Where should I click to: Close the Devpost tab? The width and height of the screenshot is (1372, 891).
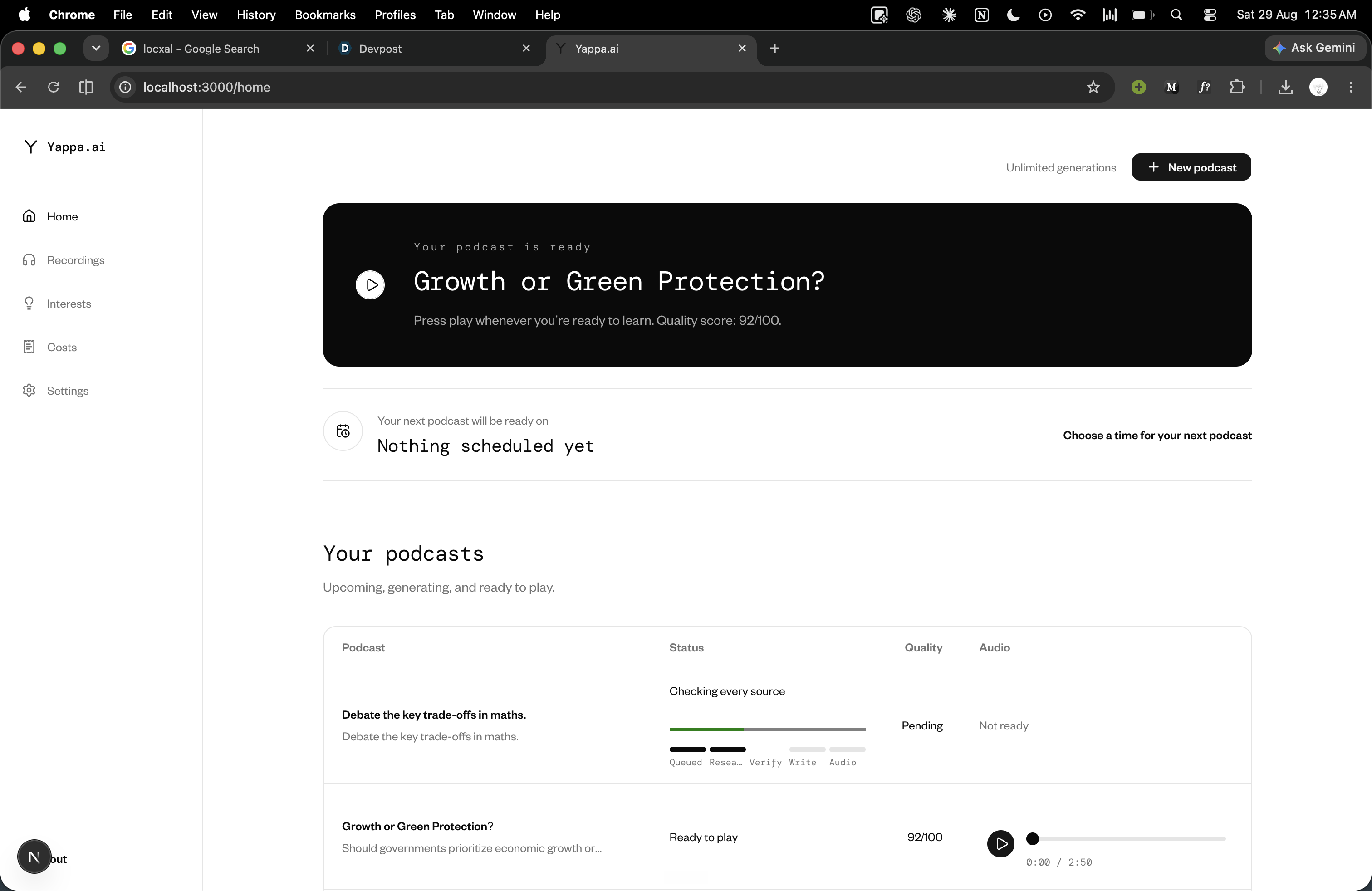[x=526, y=49]
